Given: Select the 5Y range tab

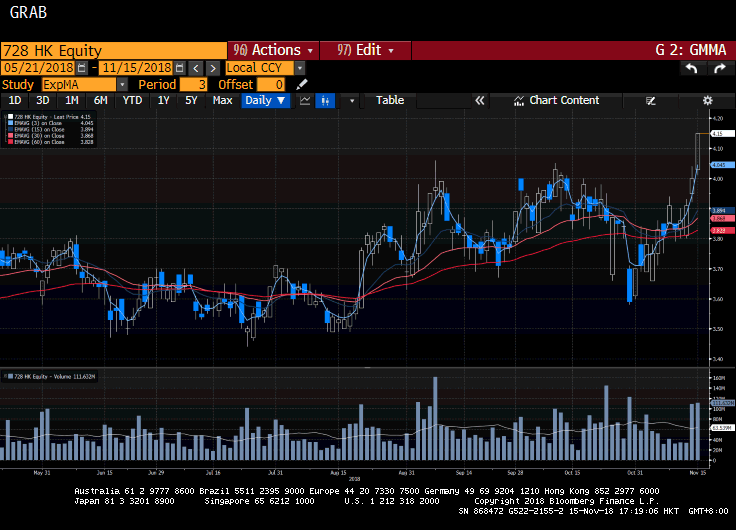Looking at the screenshot, I should 191,100.
